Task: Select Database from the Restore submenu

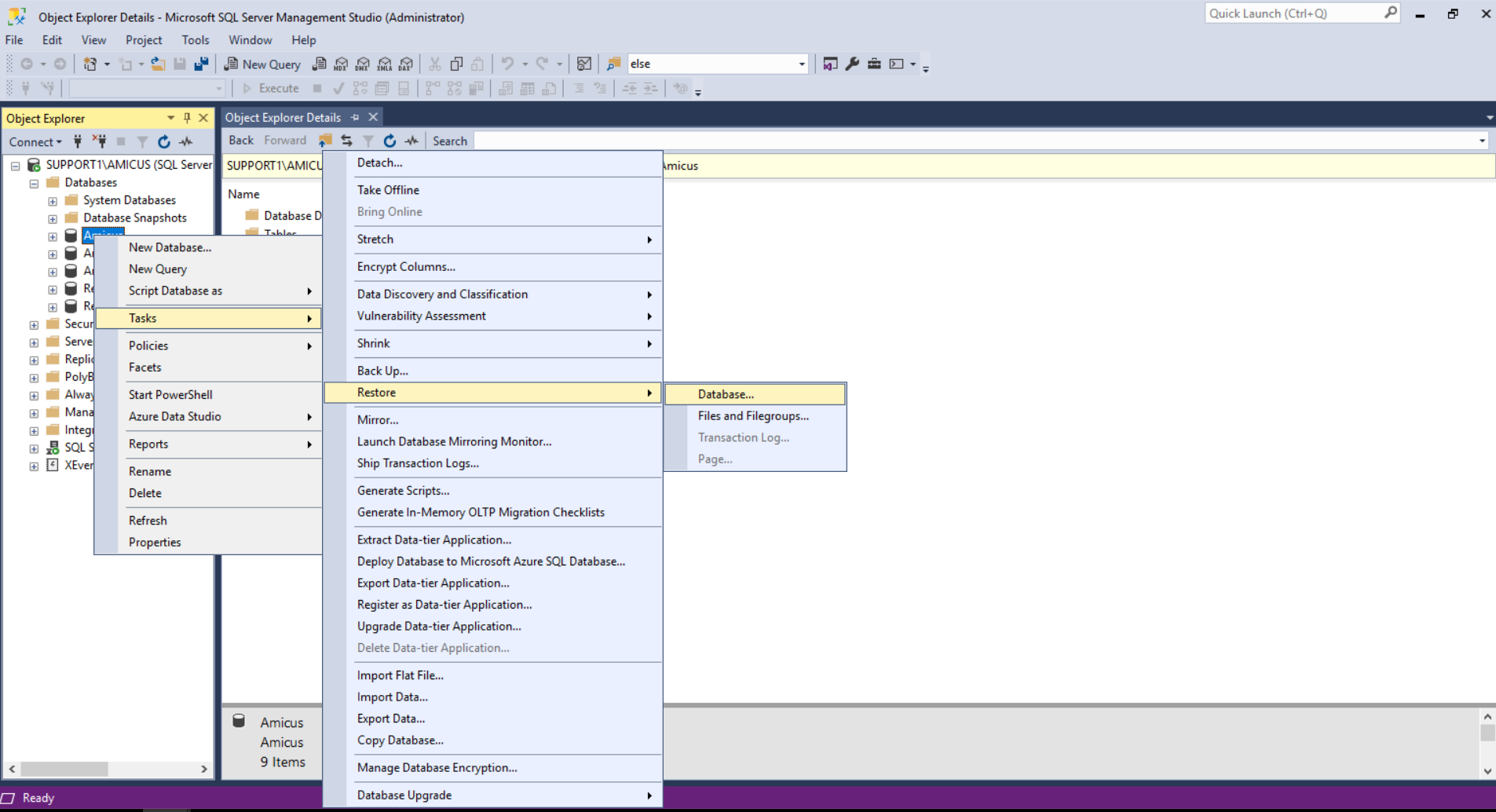Action: (723, 394)
